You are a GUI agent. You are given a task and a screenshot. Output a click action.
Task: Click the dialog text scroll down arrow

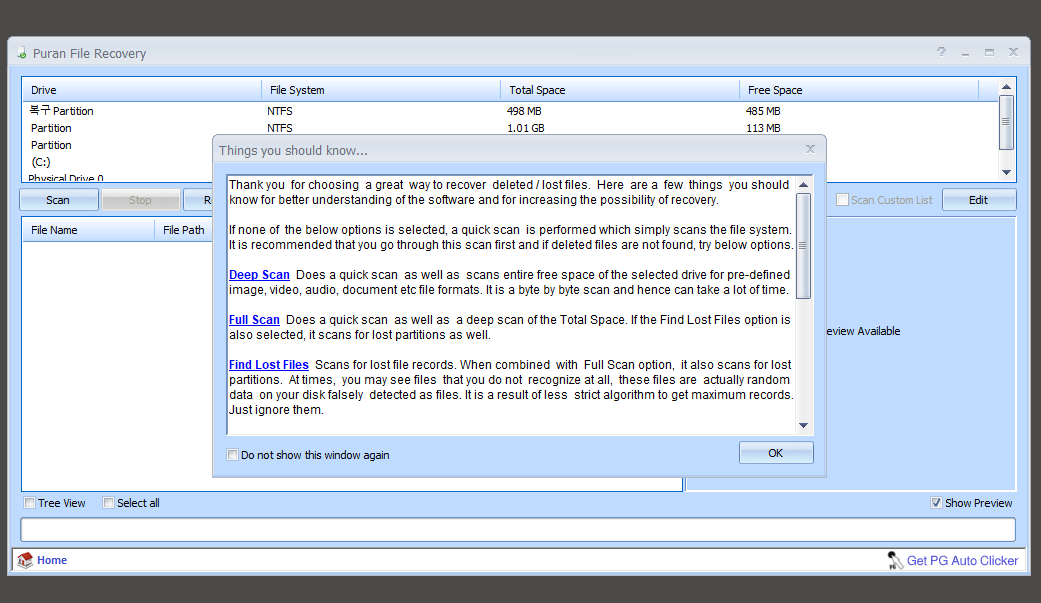tap(803, 426)
